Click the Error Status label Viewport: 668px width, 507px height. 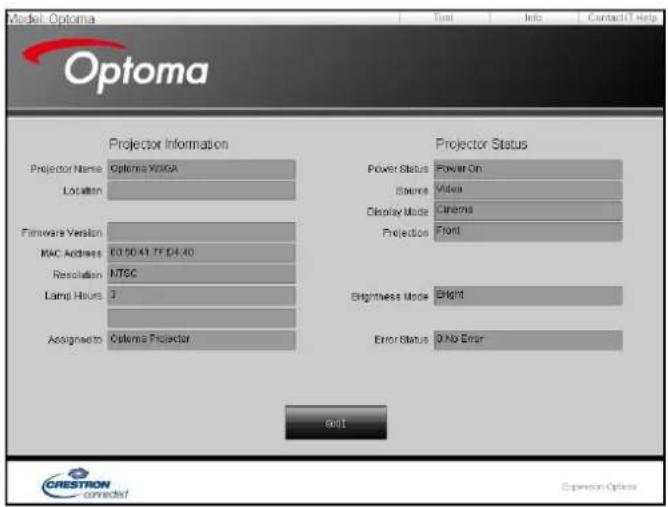(x=401, y=340)
